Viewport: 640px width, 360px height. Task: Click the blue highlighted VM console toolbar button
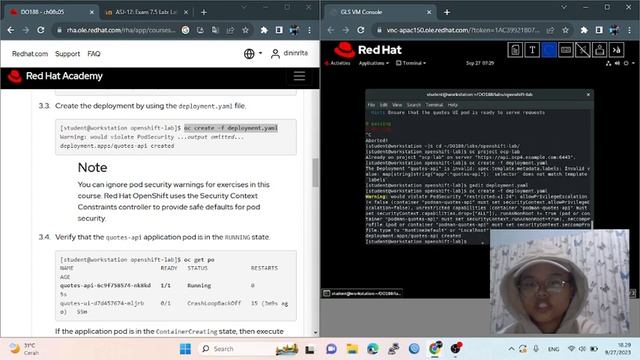coord(549,50)
